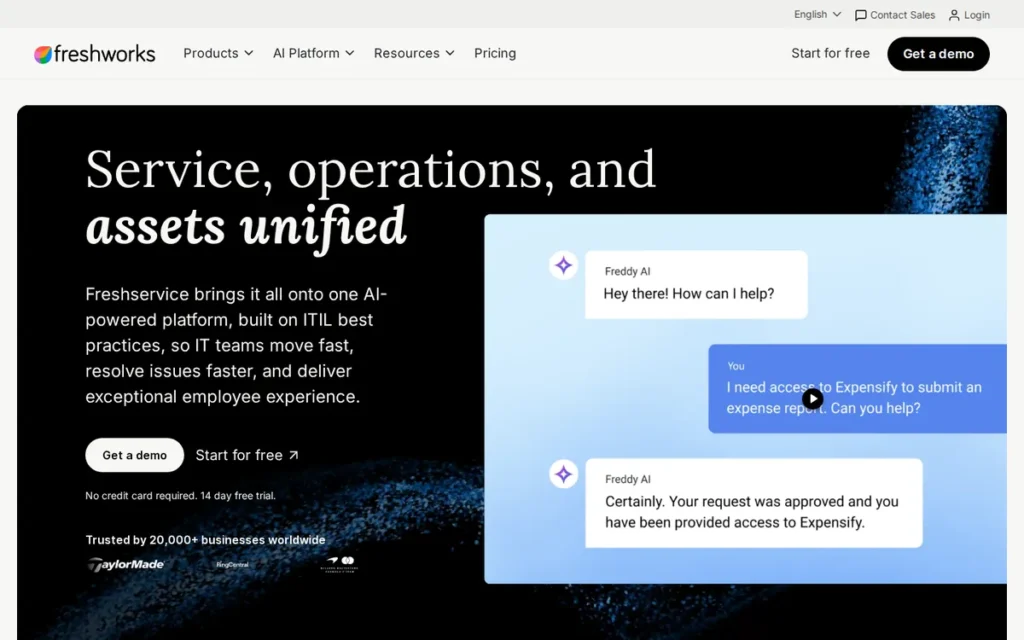Open the English language selector

(x=817, y=14)
